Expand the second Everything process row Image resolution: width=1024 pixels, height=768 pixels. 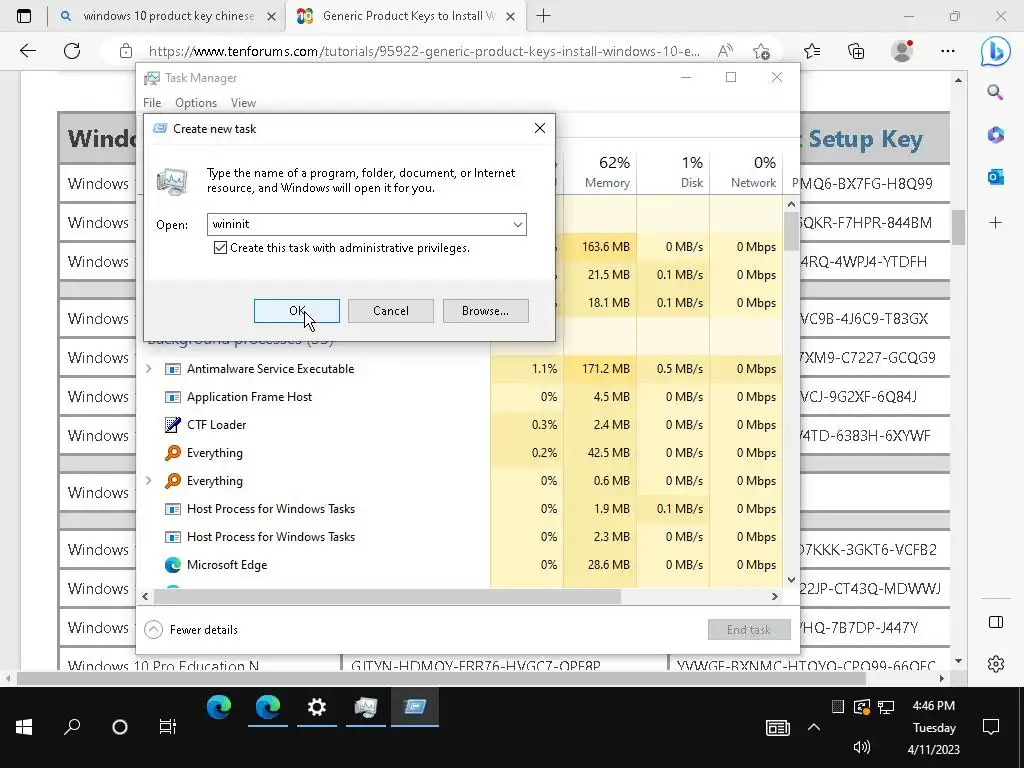[x=148, y=481]
